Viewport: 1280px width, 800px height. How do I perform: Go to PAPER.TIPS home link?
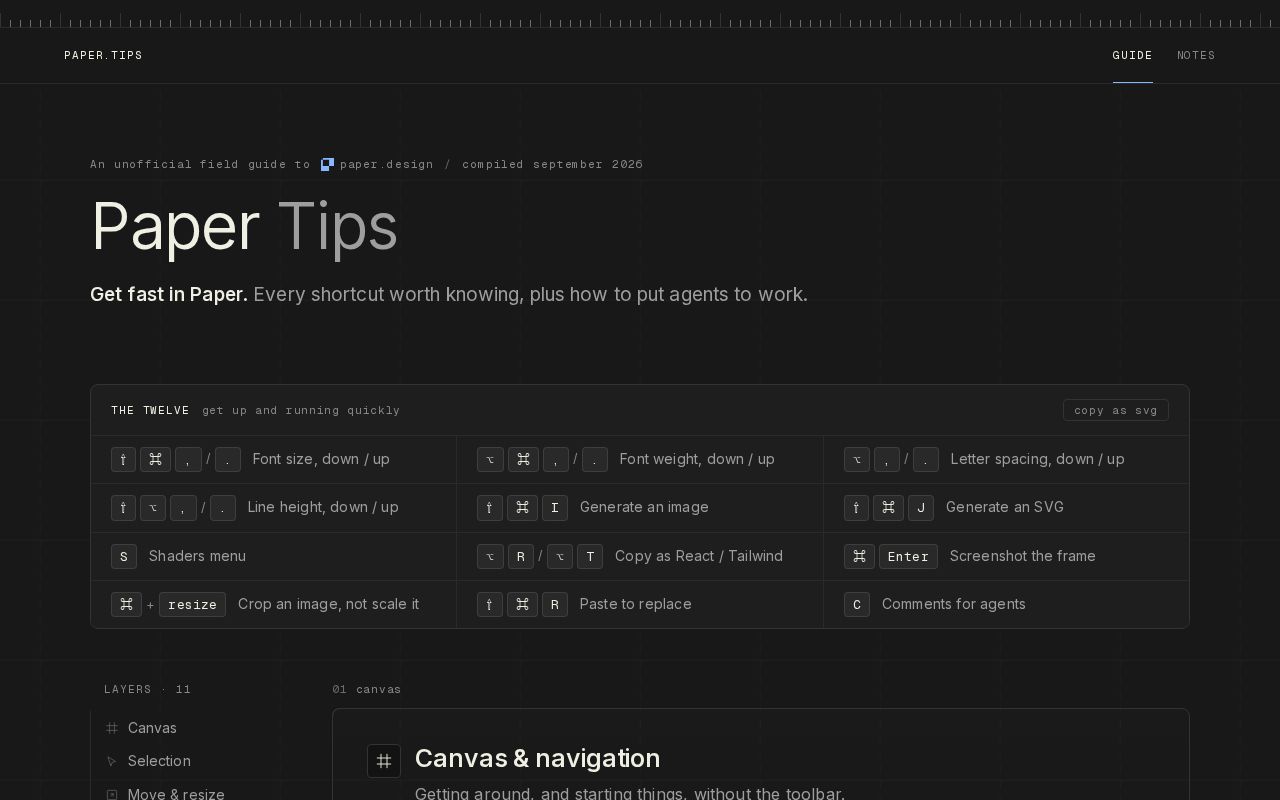(103, 55)
